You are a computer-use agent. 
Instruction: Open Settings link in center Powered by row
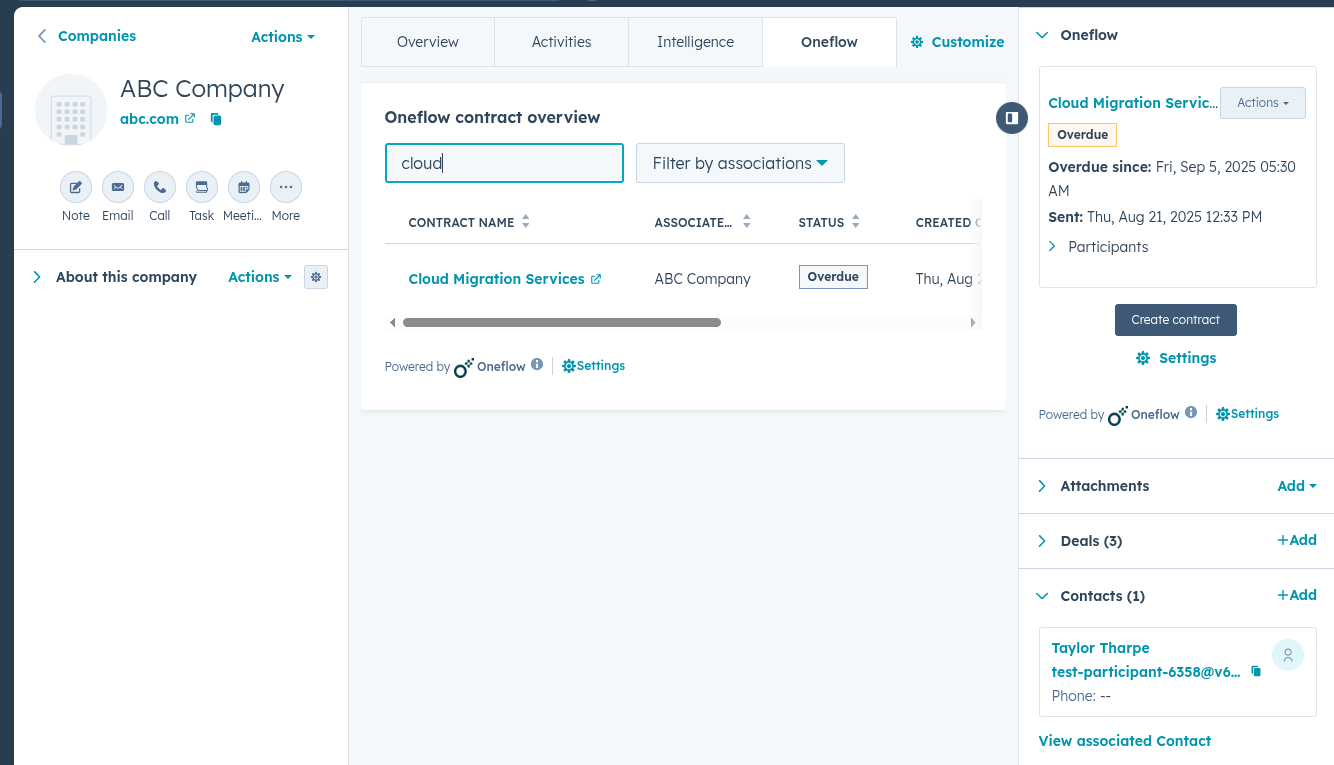(594, 366)
